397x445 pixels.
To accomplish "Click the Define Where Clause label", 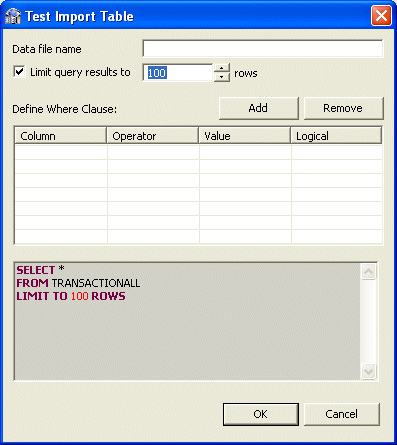I will pos(65,109).
